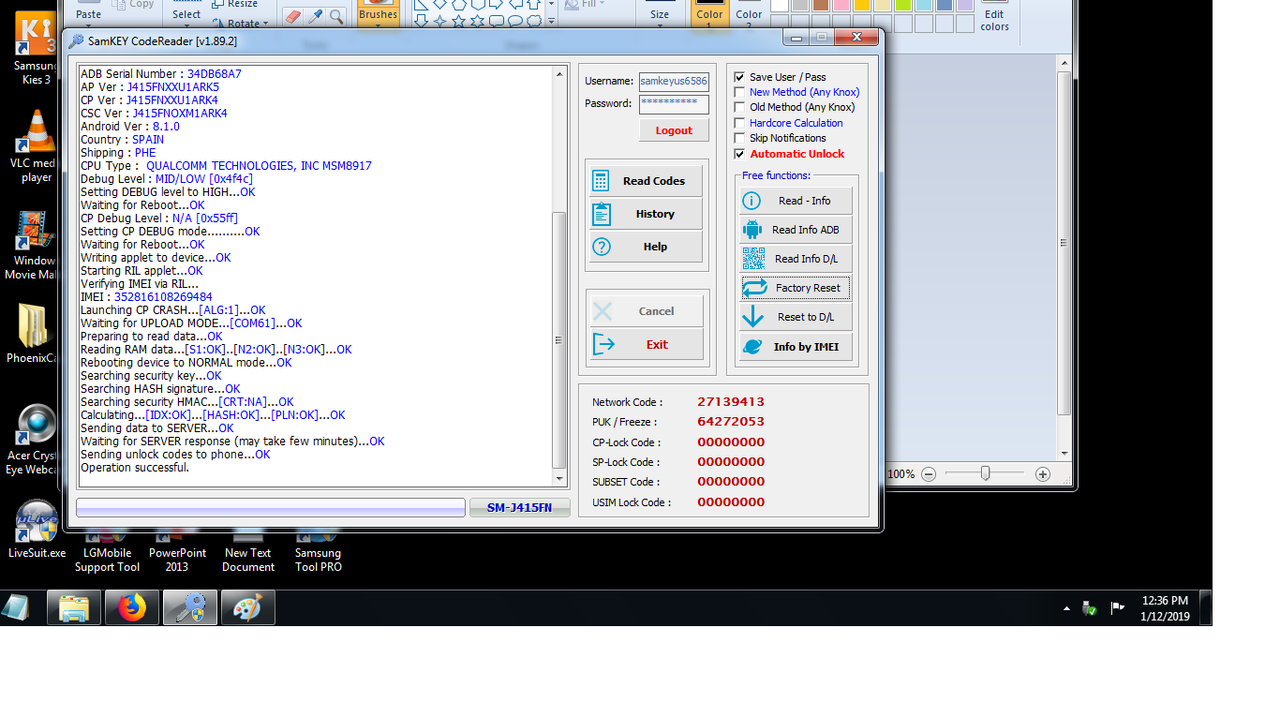Focus the Username input field
Screen dimensions: 1280x720
coord(674,81)
